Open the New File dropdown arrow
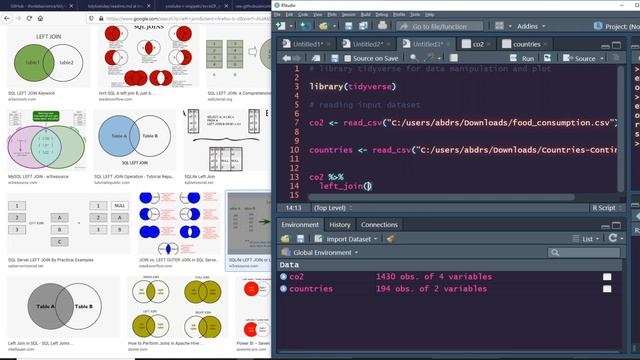The height and width of the screenshot is (360, 640). click(x=291, y=26)
